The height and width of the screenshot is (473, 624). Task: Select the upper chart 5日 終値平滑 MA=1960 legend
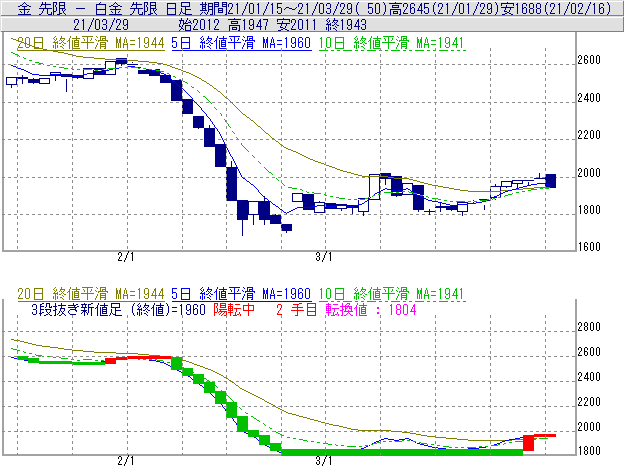coord(241,43)
